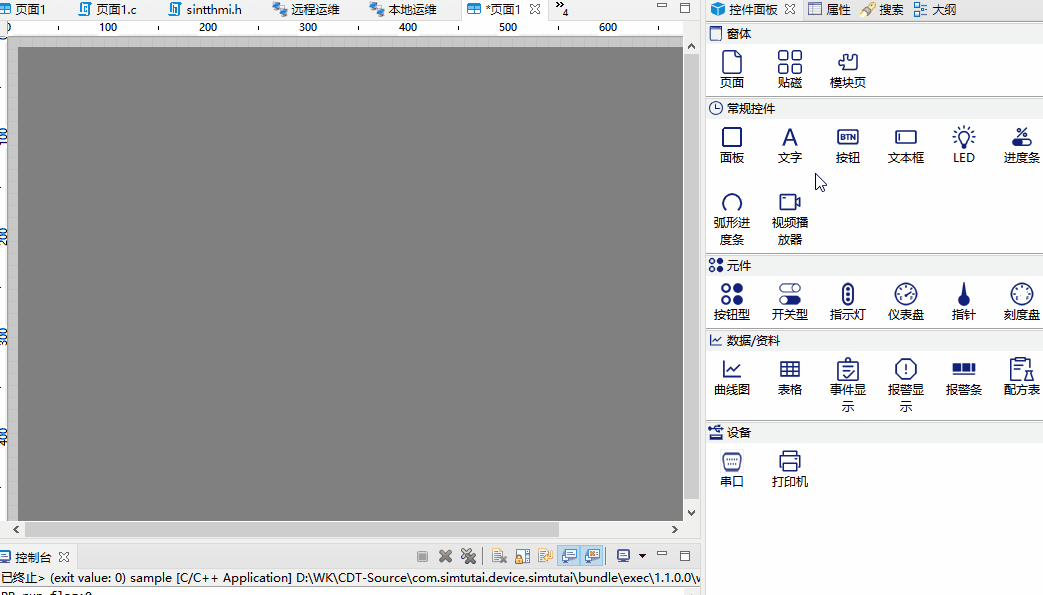
Task: Pick the 配方表 recipe table widget
Action: pyautogui.click(x=1021, y=377)
